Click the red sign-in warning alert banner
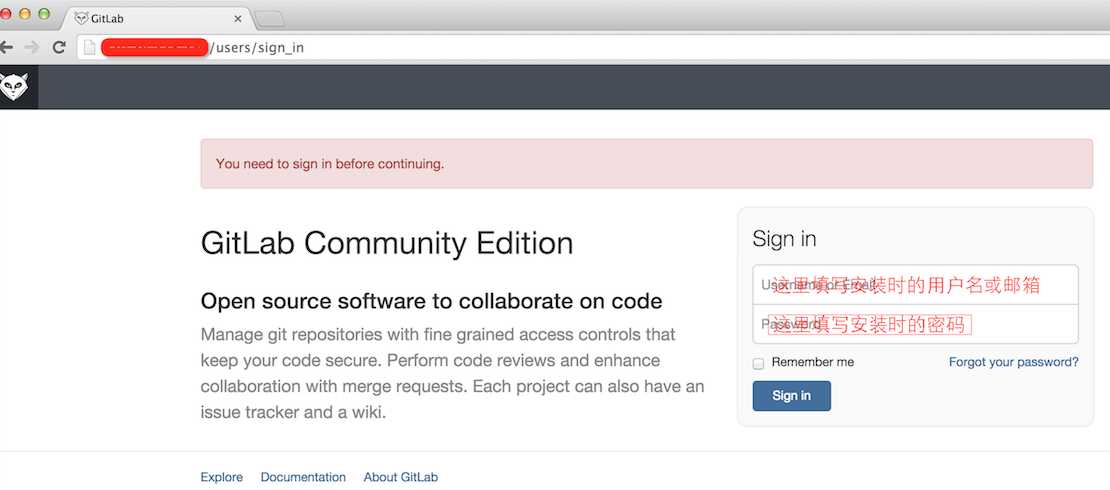The height and width of the screenshot is (490, 1110). tap(646, 164)
